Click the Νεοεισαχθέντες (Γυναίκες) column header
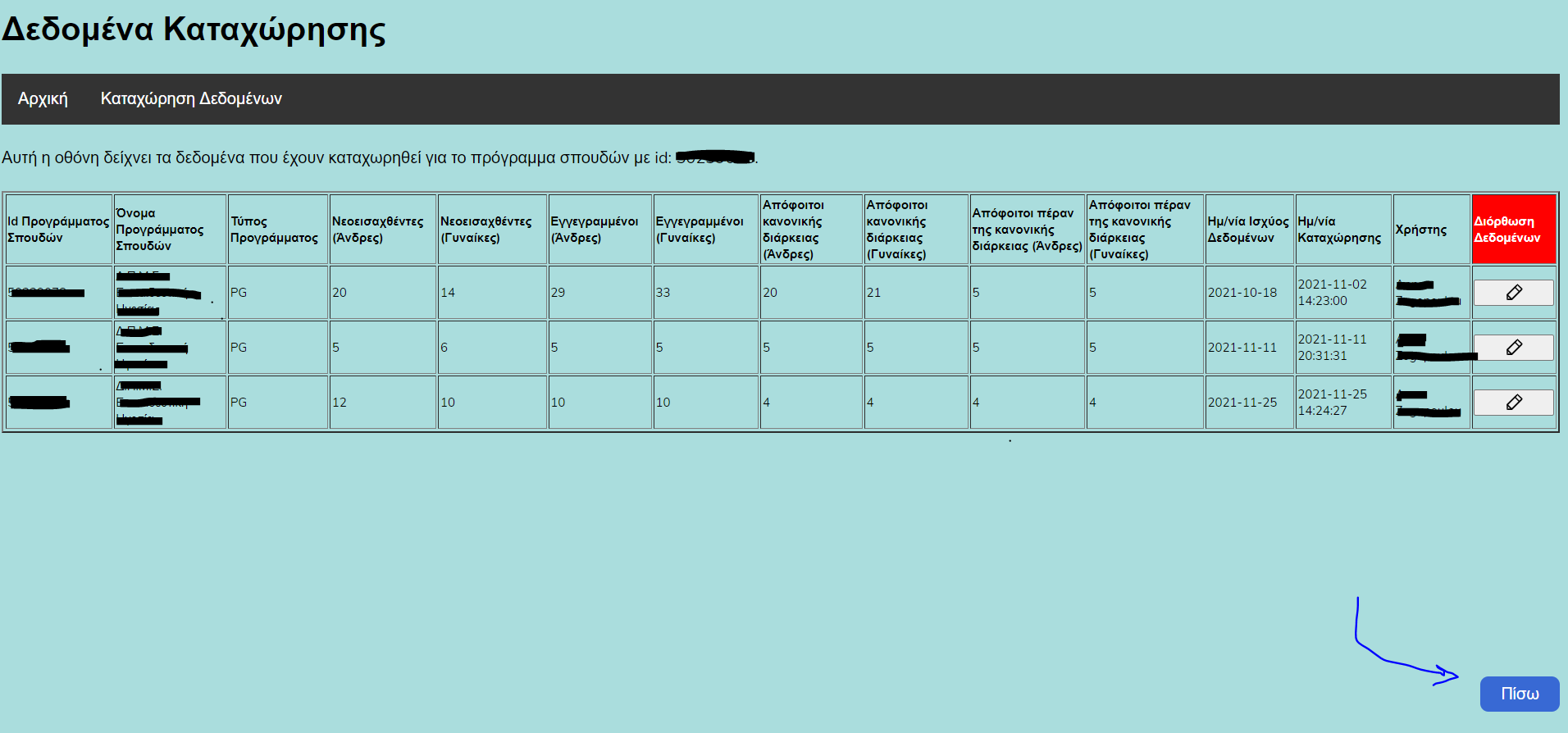This screenshot has height=733, width=1568. [492, 230]
